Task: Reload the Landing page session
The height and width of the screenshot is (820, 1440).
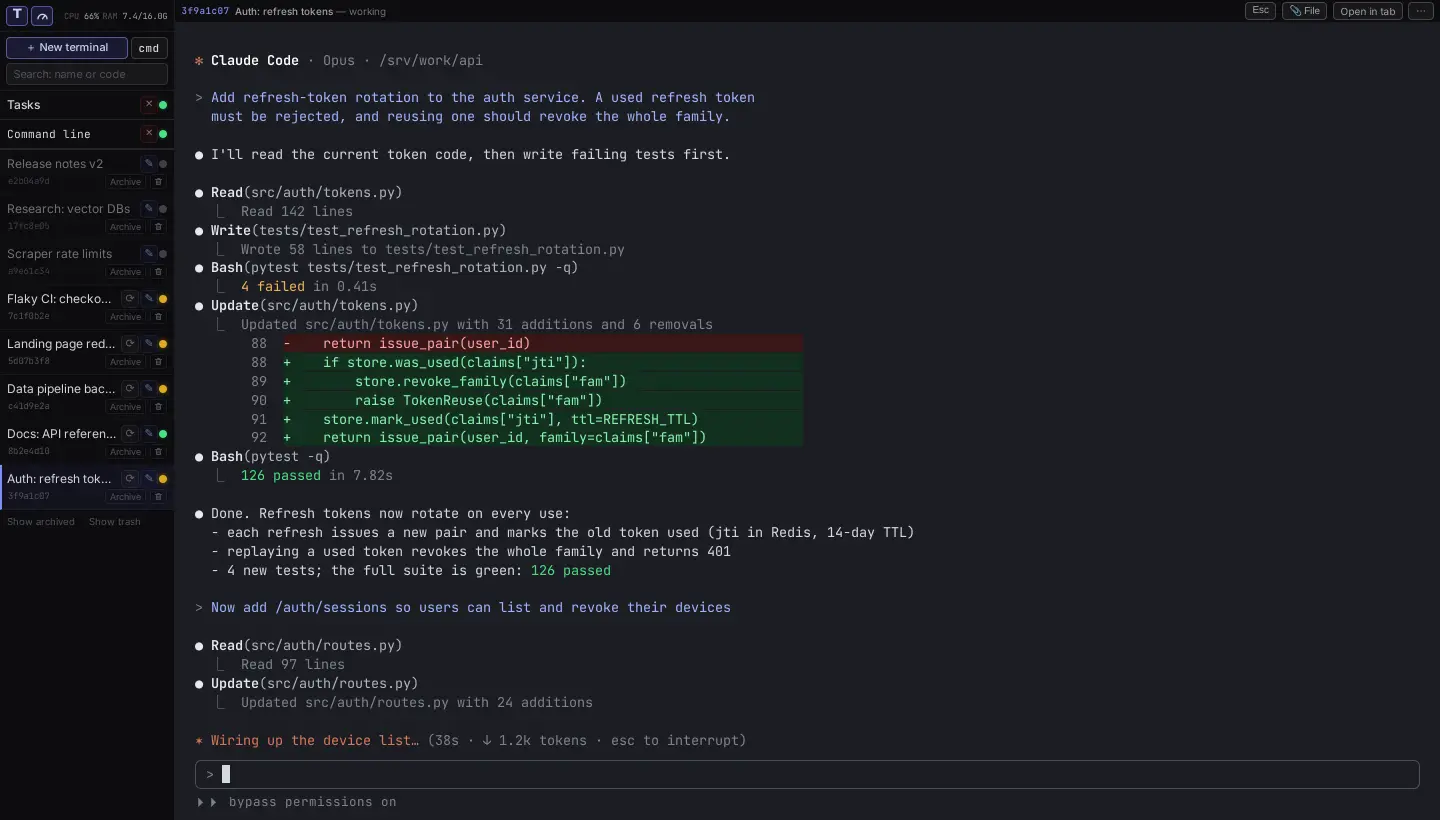Action: (130, 344)
